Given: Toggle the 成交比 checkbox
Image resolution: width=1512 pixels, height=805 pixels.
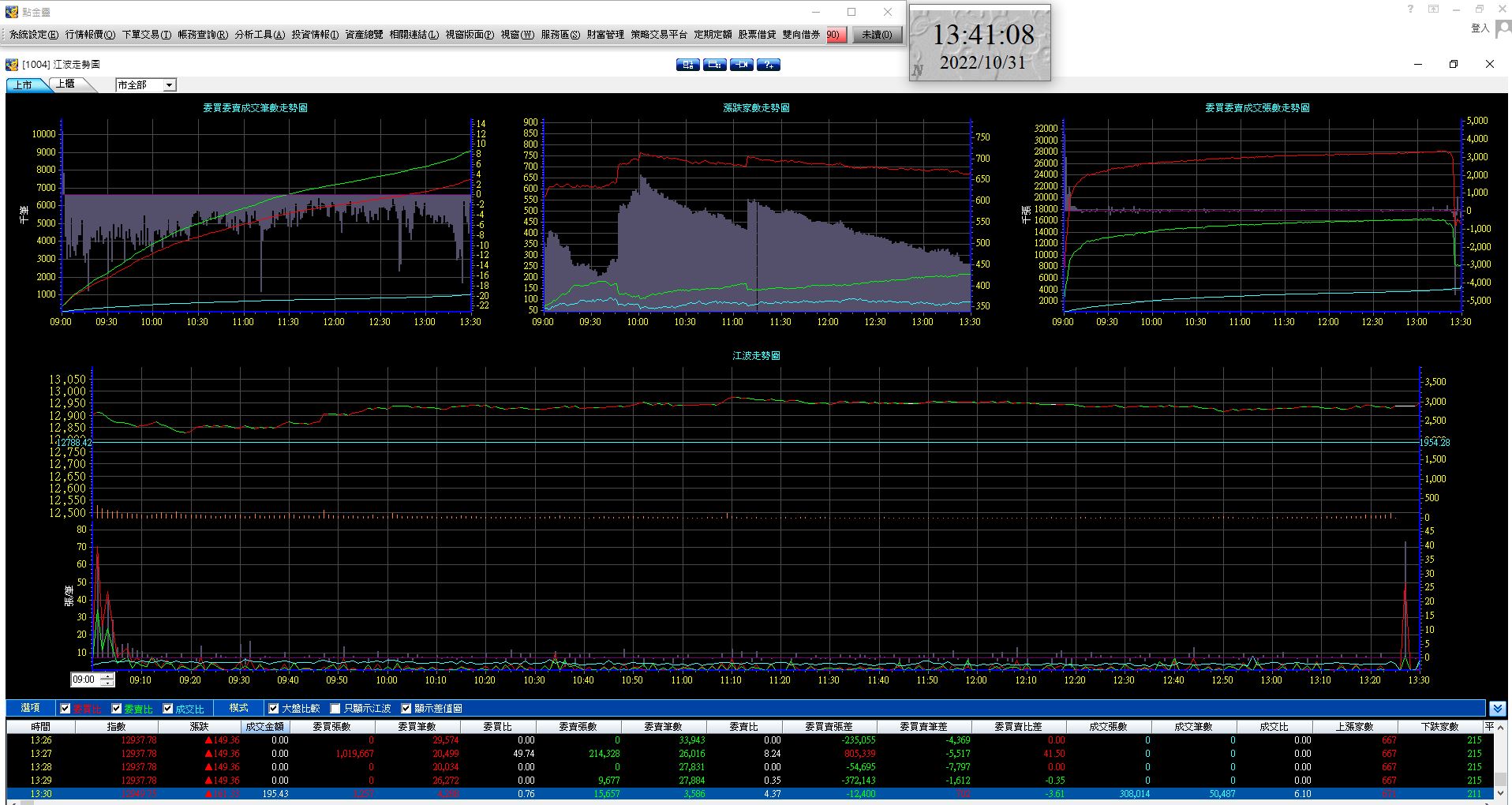Looking at the screenshot, I should [168, 709].
